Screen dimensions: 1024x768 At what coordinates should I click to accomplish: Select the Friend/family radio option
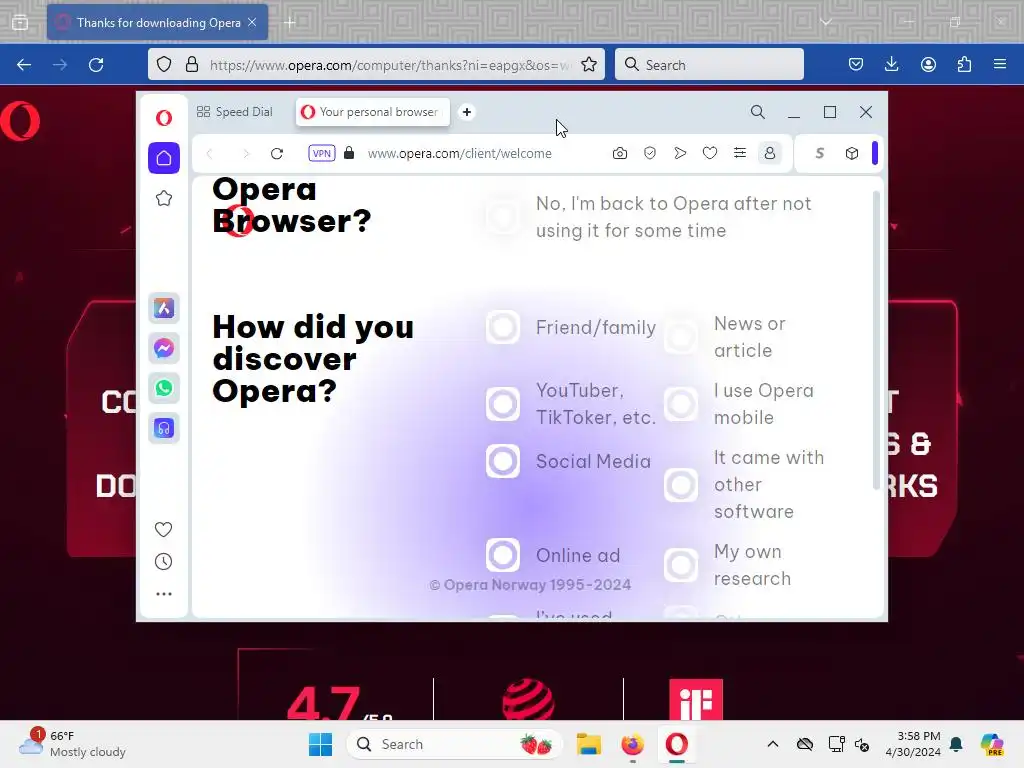[x=503, y=327]
